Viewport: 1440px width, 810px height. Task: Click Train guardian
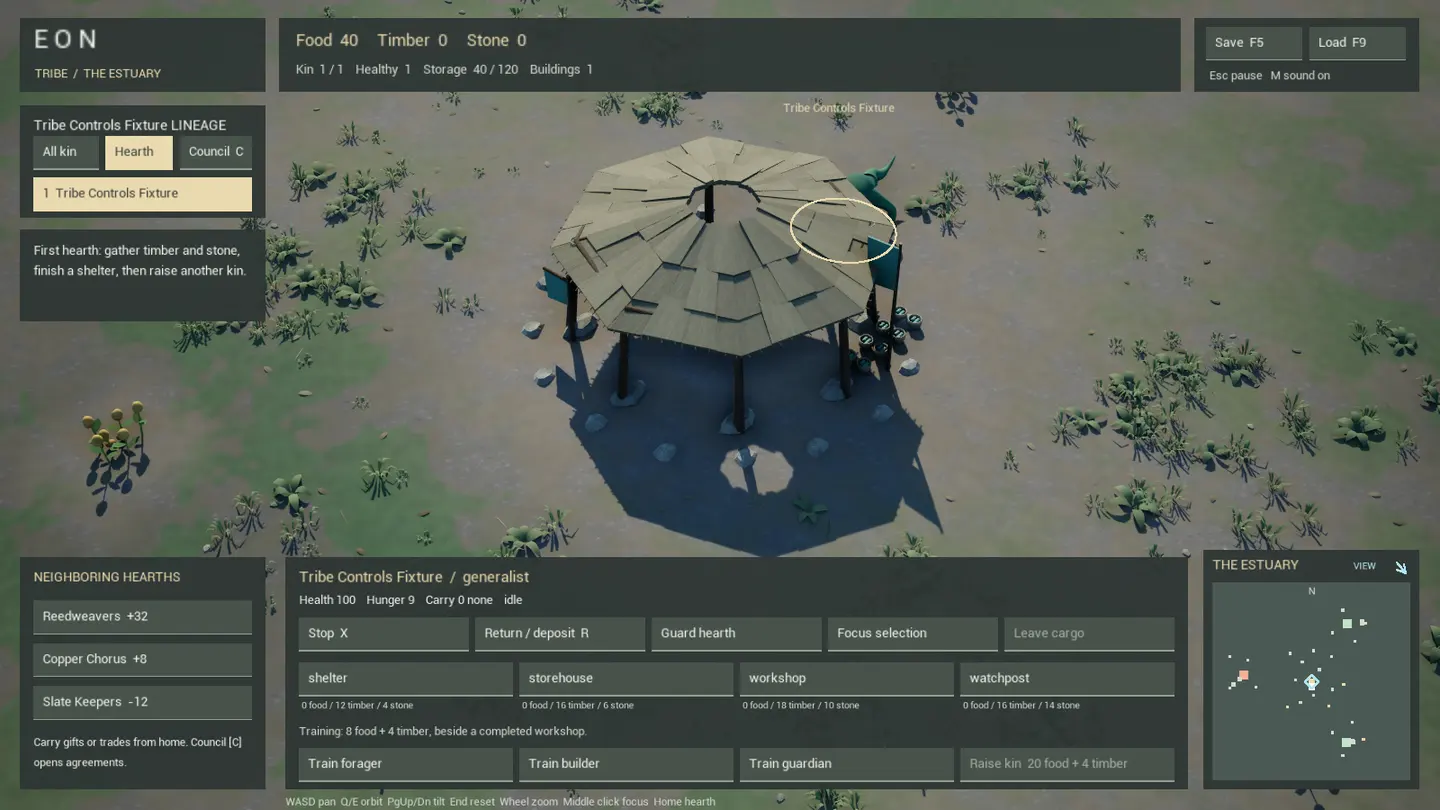point(847,764)
